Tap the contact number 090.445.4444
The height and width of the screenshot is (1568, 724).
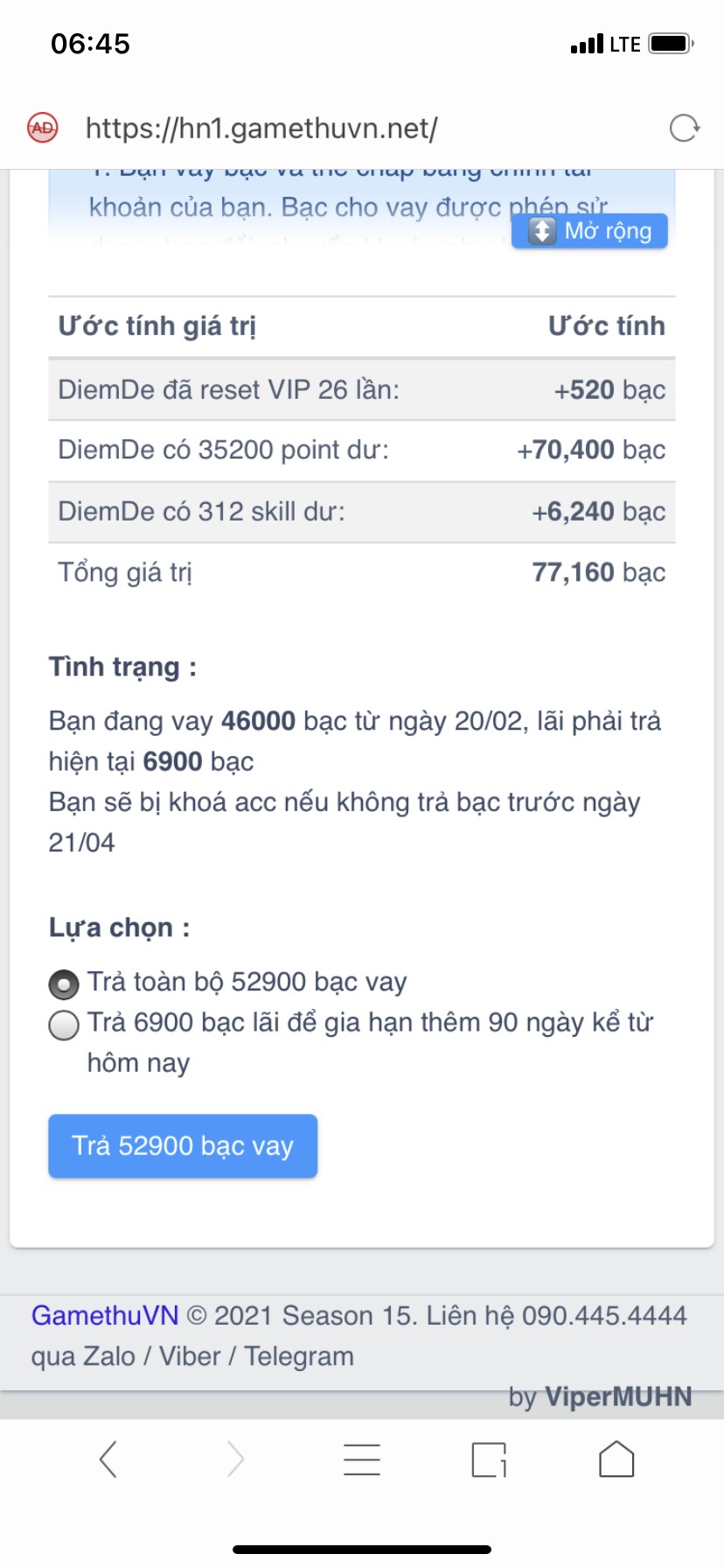pos(604,1315)
